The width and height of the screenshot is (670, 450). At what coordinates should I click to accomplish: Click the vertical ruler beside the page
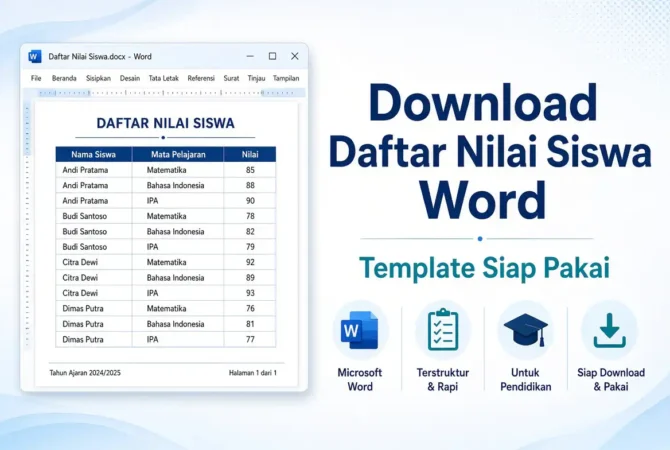27,224
